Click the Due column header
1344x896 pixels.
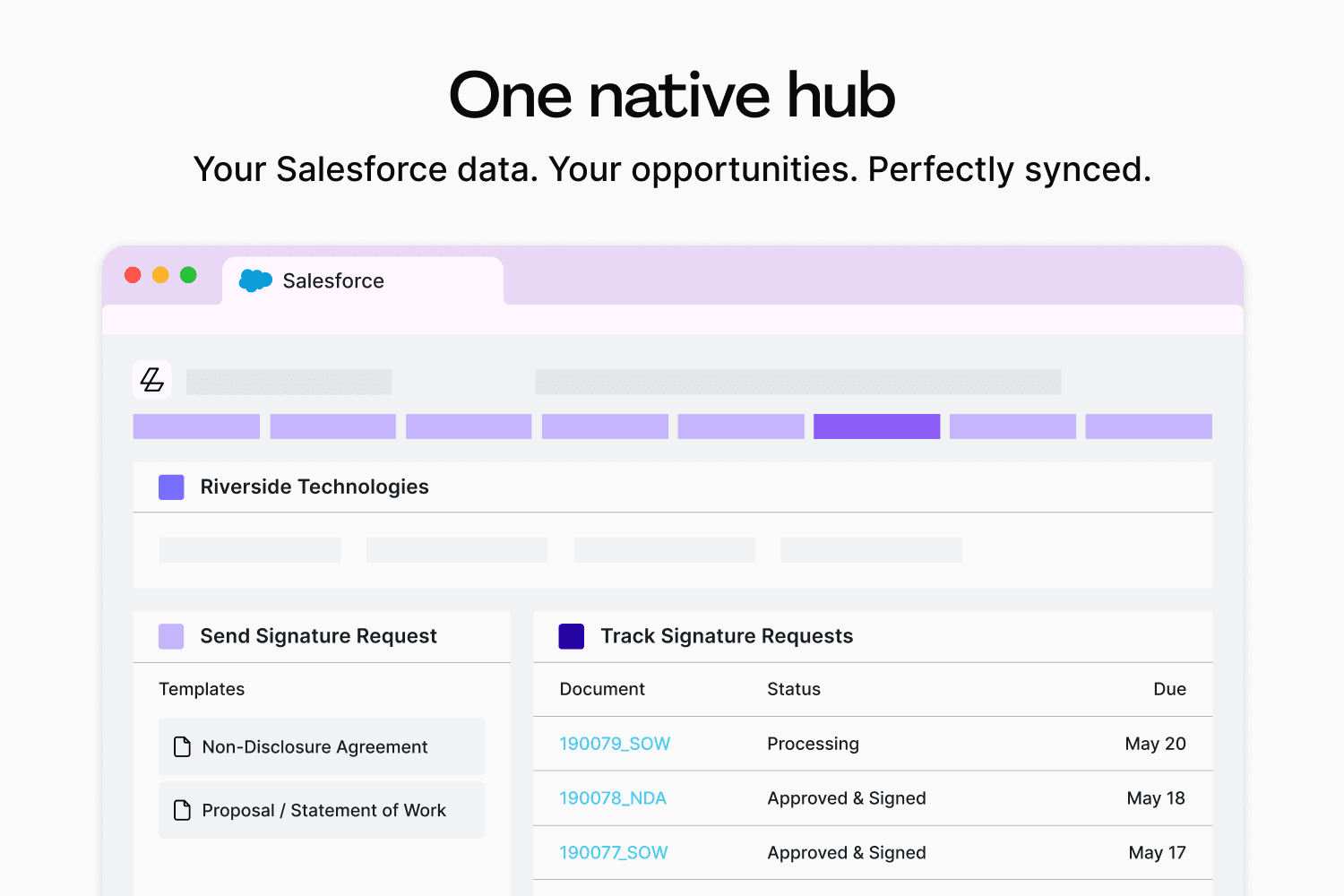point(1169,689)
